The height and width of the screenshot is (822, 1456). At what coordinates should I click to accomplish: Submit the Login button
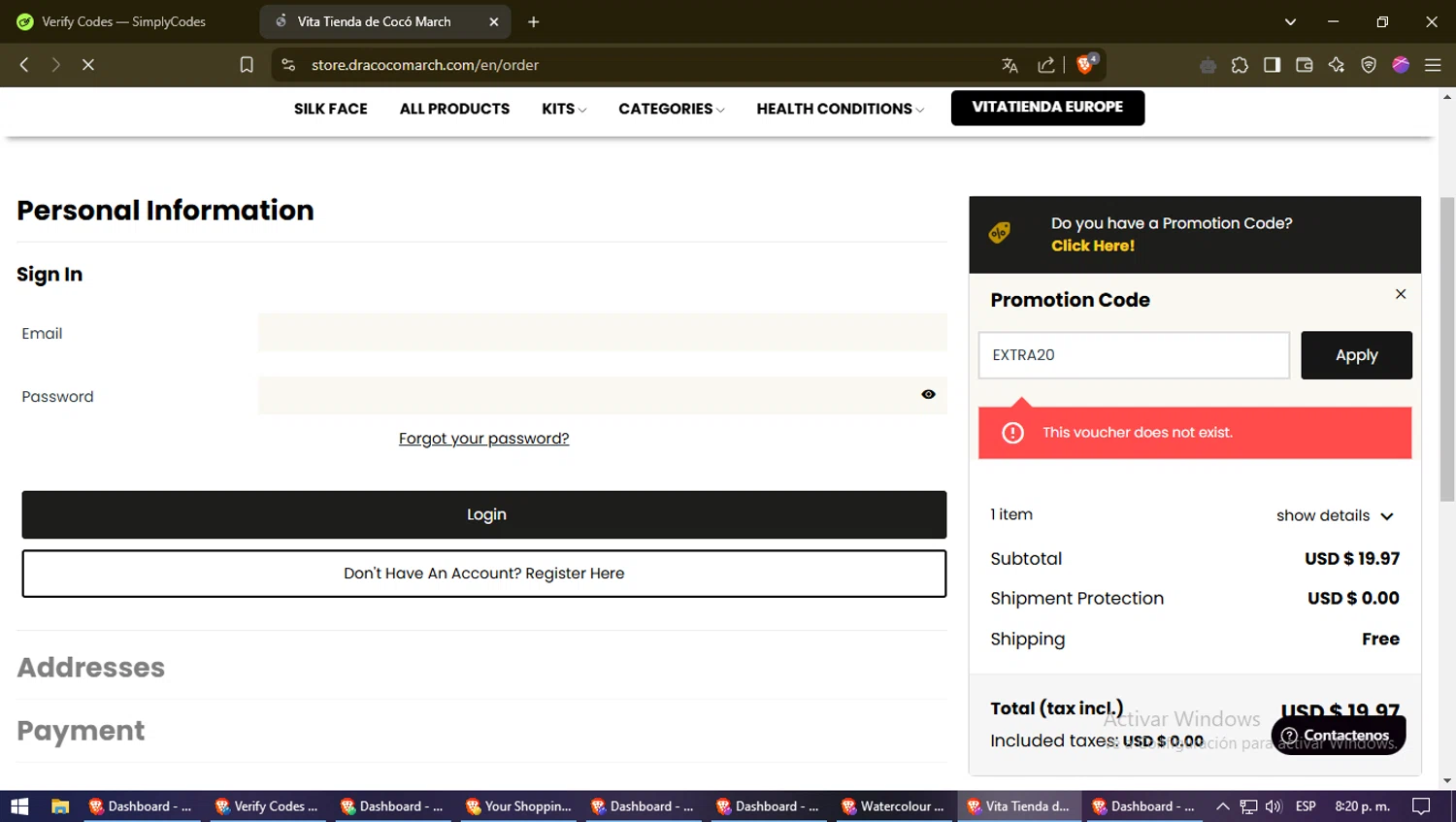483,514
